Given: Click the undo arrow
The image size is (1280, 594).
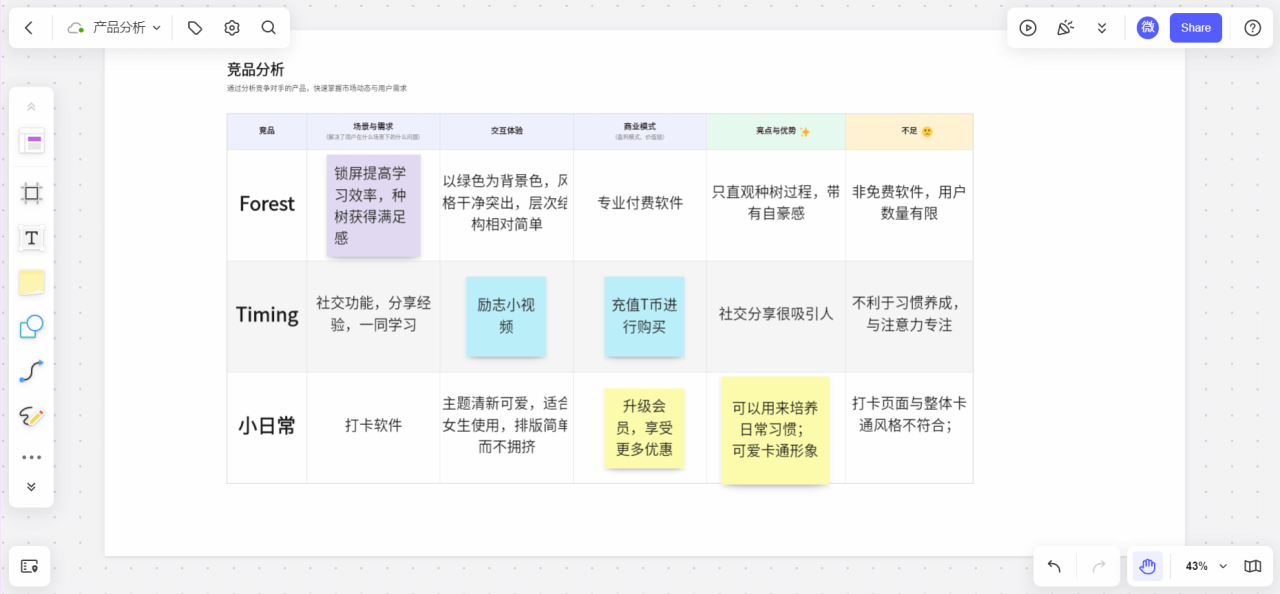Looking at the screenshot, I should (1054, 566).
